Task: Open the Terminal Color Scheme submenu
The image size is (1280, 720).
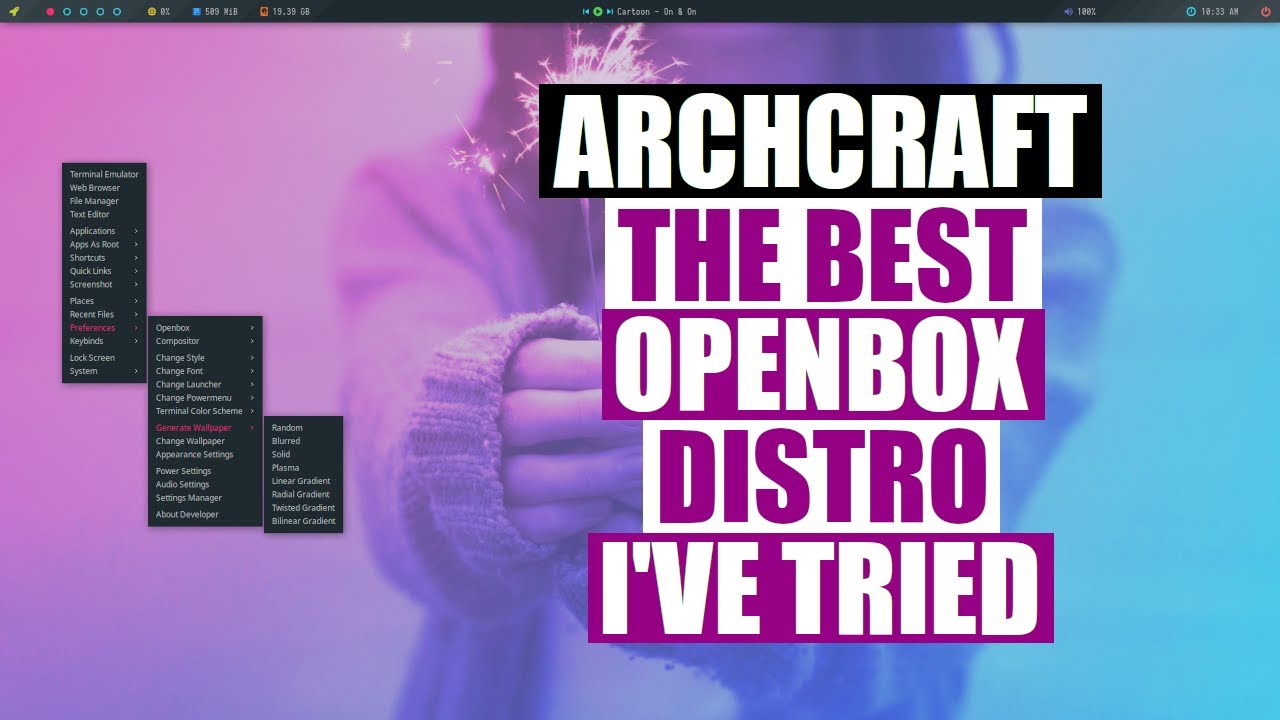Action: [x=205, y=411]
